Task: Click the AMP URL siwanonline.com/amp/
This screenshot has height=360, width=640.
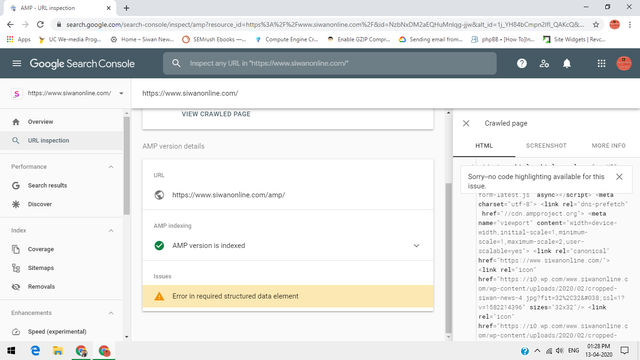Action: (229, 195)
